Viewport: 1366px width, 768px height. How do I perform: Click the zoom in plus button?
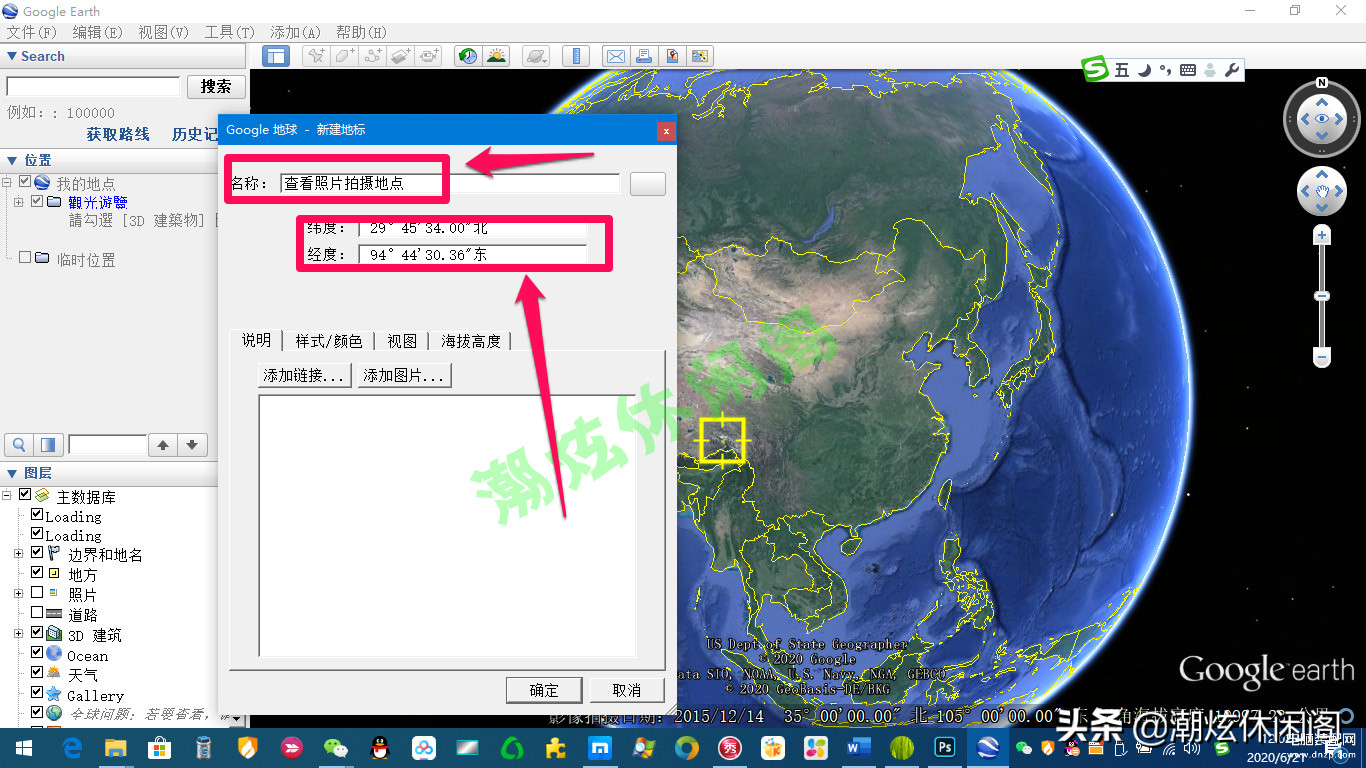[x=1322, y=236]
